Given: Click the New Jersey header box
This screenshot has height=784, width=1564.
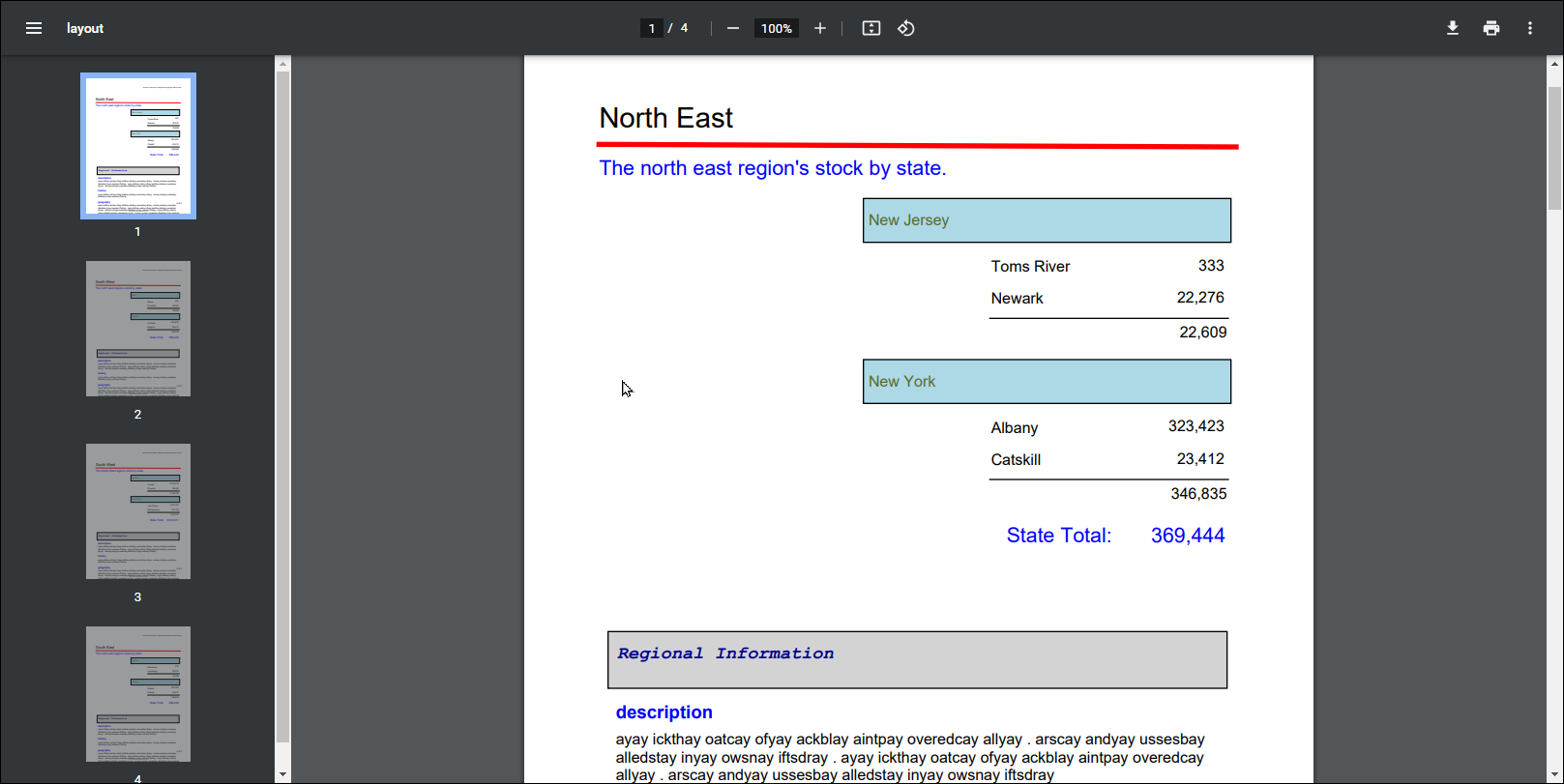Looking at the screenshot, I should [1047, 220].
